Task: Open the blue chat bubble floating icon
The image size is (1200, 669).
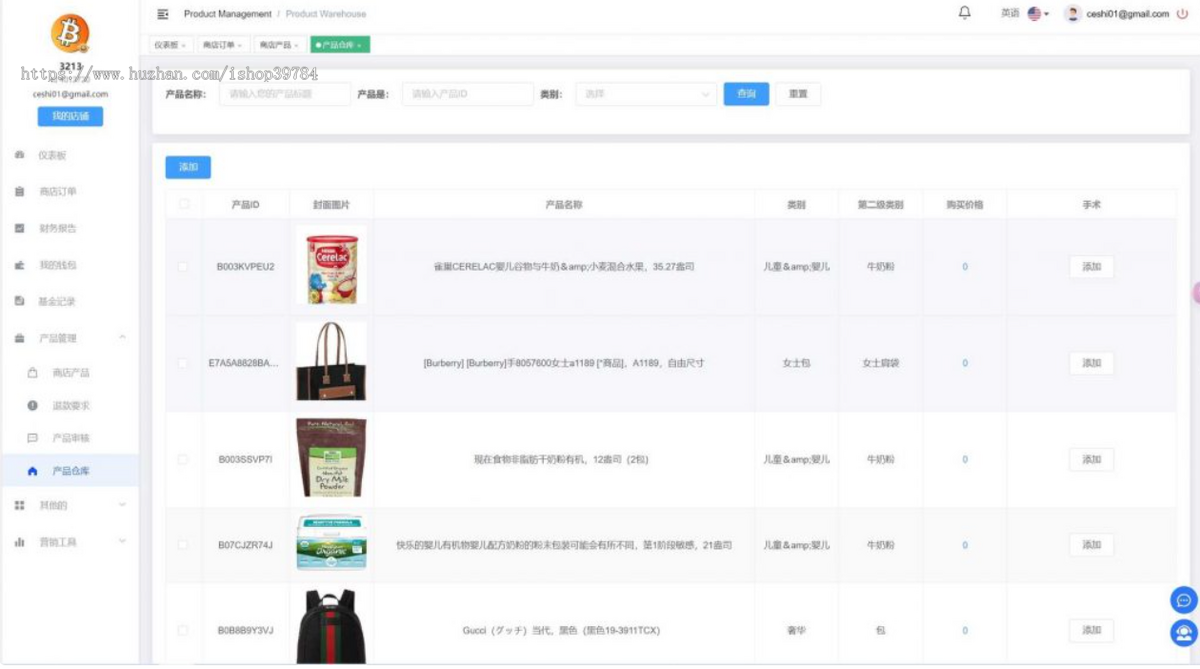Action: pos(1184,600)
